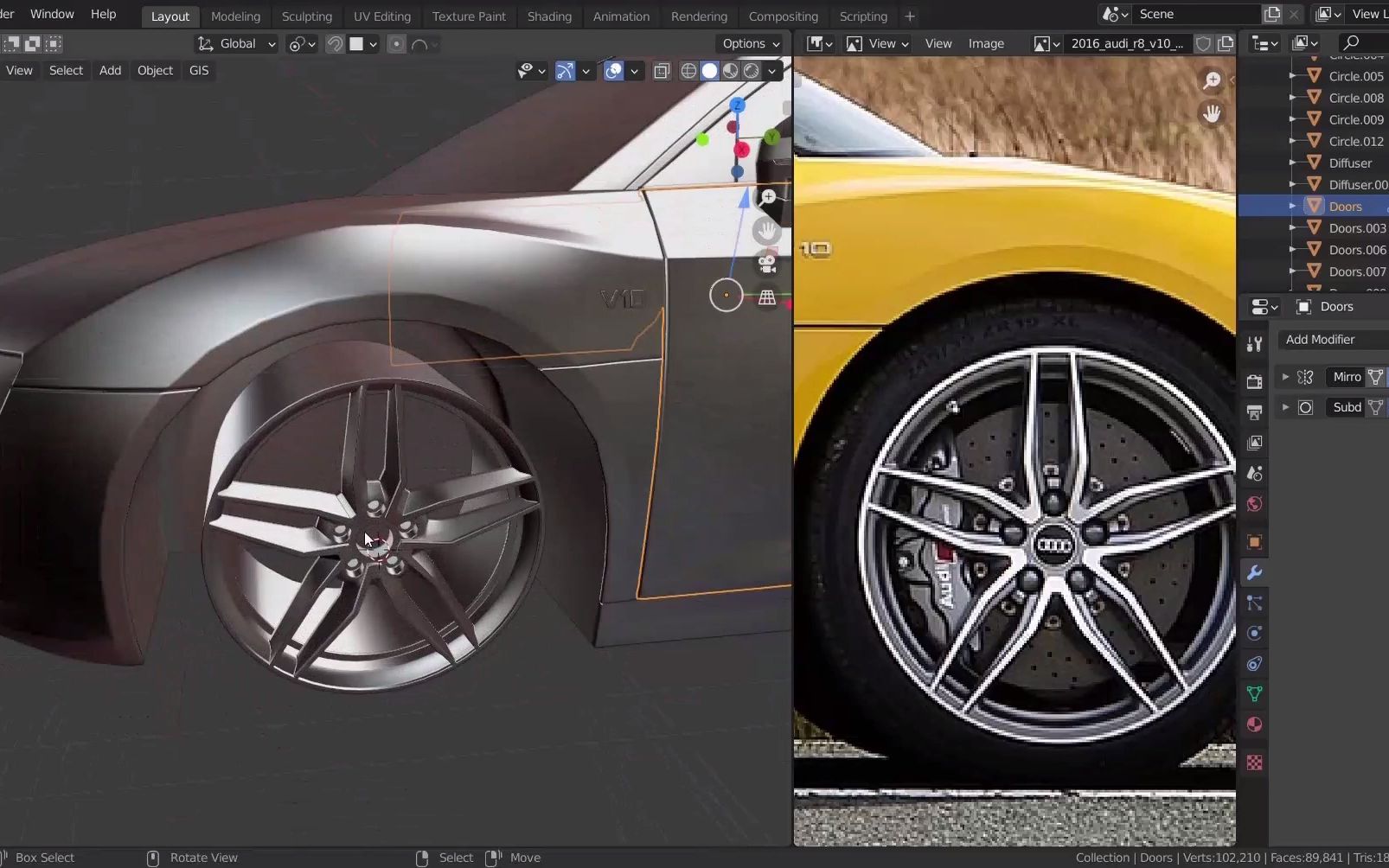
Task: Switch to material preview shading
Action: (731, 71)
